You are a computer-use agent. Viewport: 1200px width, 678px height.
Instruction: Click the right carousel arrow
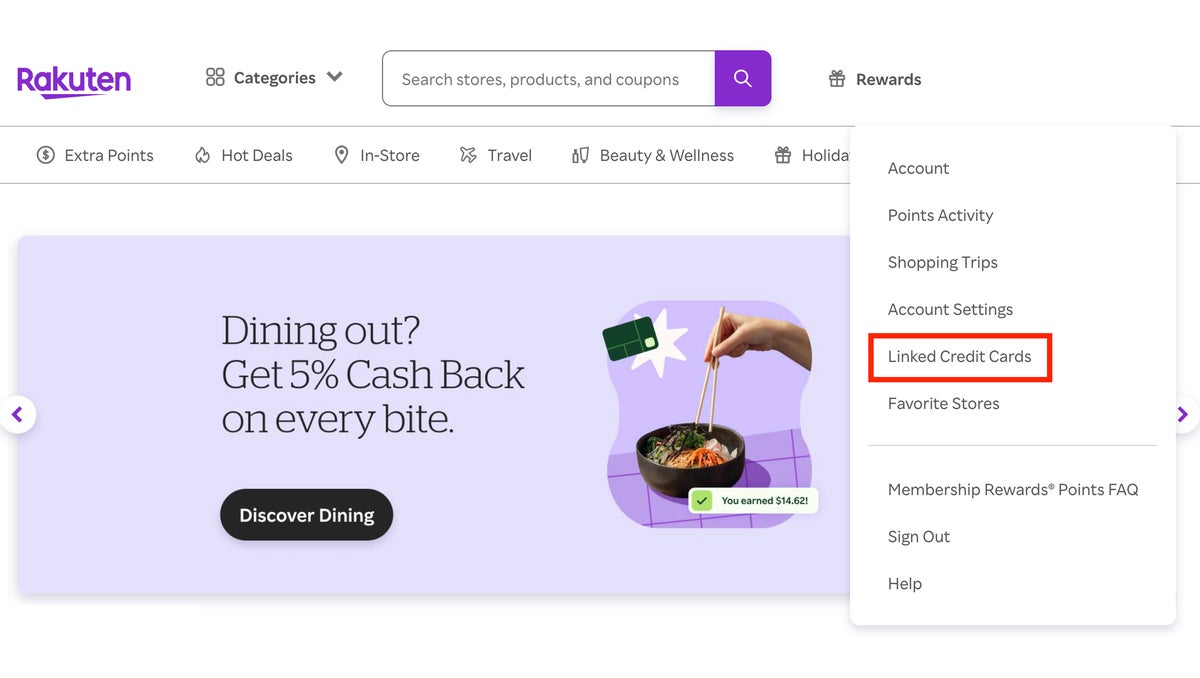pyautogui.click(x=1182, y=414)
